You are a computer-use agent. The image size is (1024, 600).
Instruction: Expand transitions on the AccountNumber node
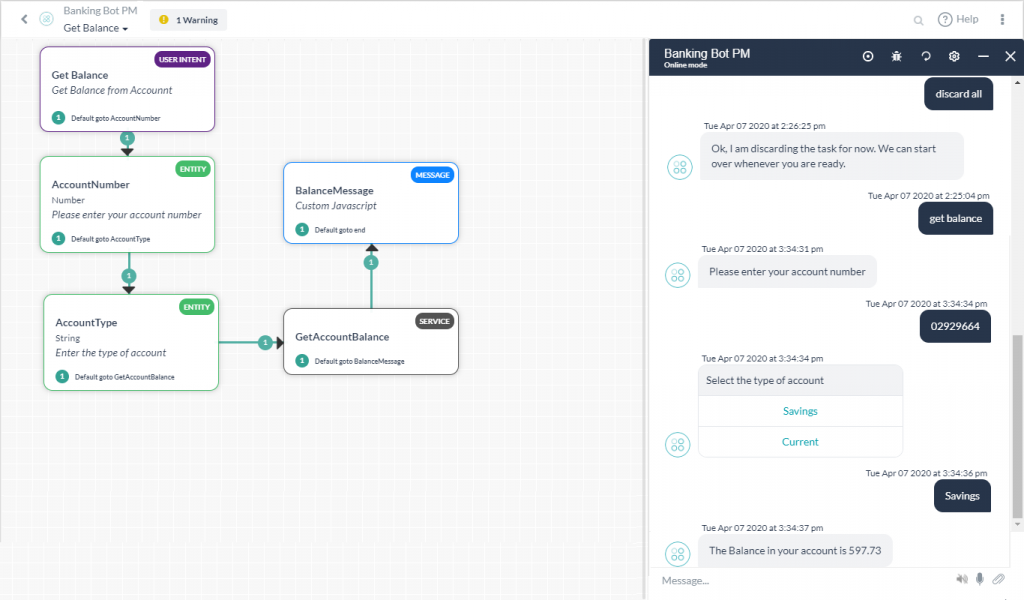pos(56,240)
